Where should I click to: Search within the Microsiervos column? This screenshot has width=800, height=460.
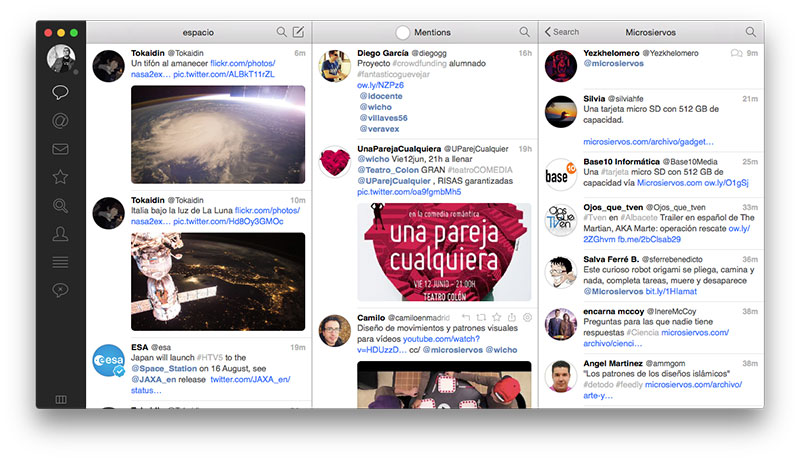coord(751,32)
